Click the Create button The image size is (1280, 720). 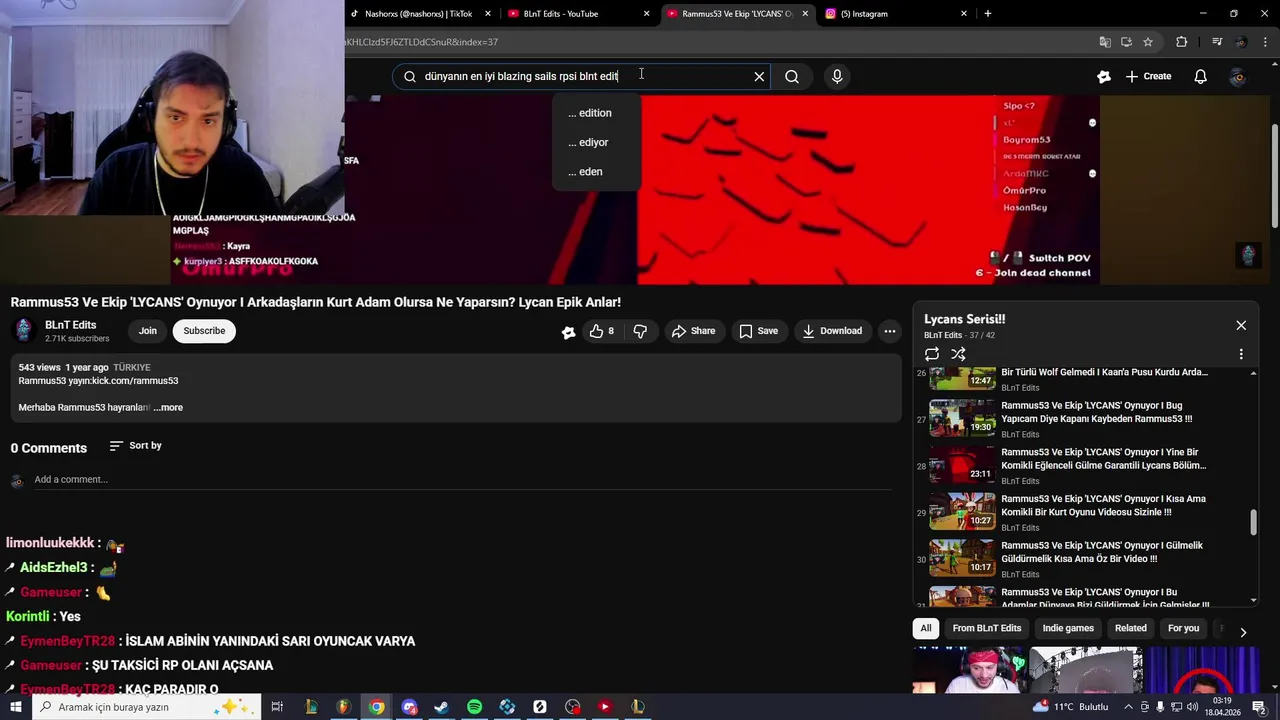pyautogui.click(x=1148, y=76)
